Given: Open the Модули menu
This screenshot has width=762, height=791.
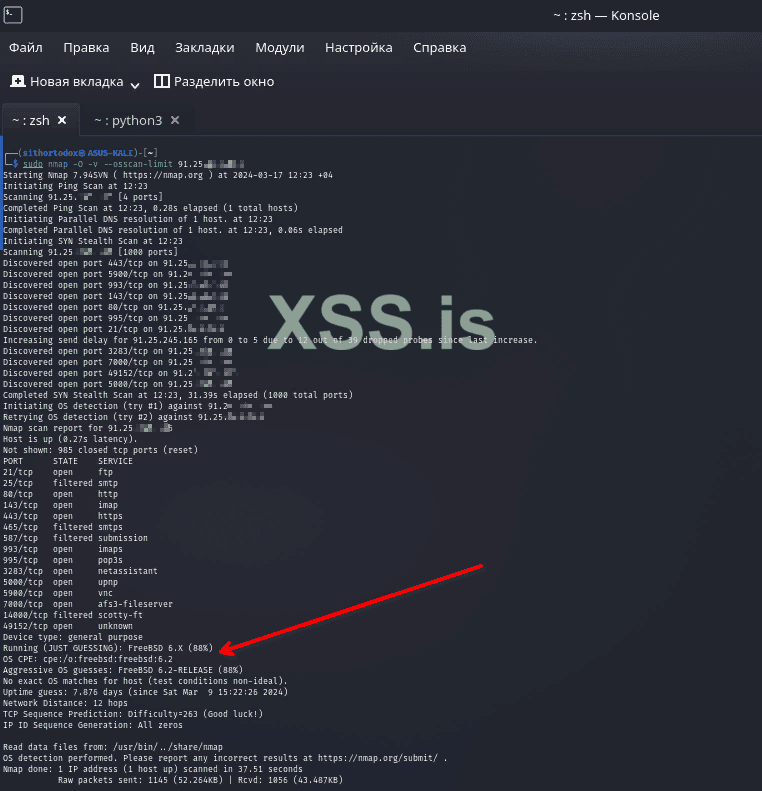Looking at the screenshot, I should click(280, 47).
